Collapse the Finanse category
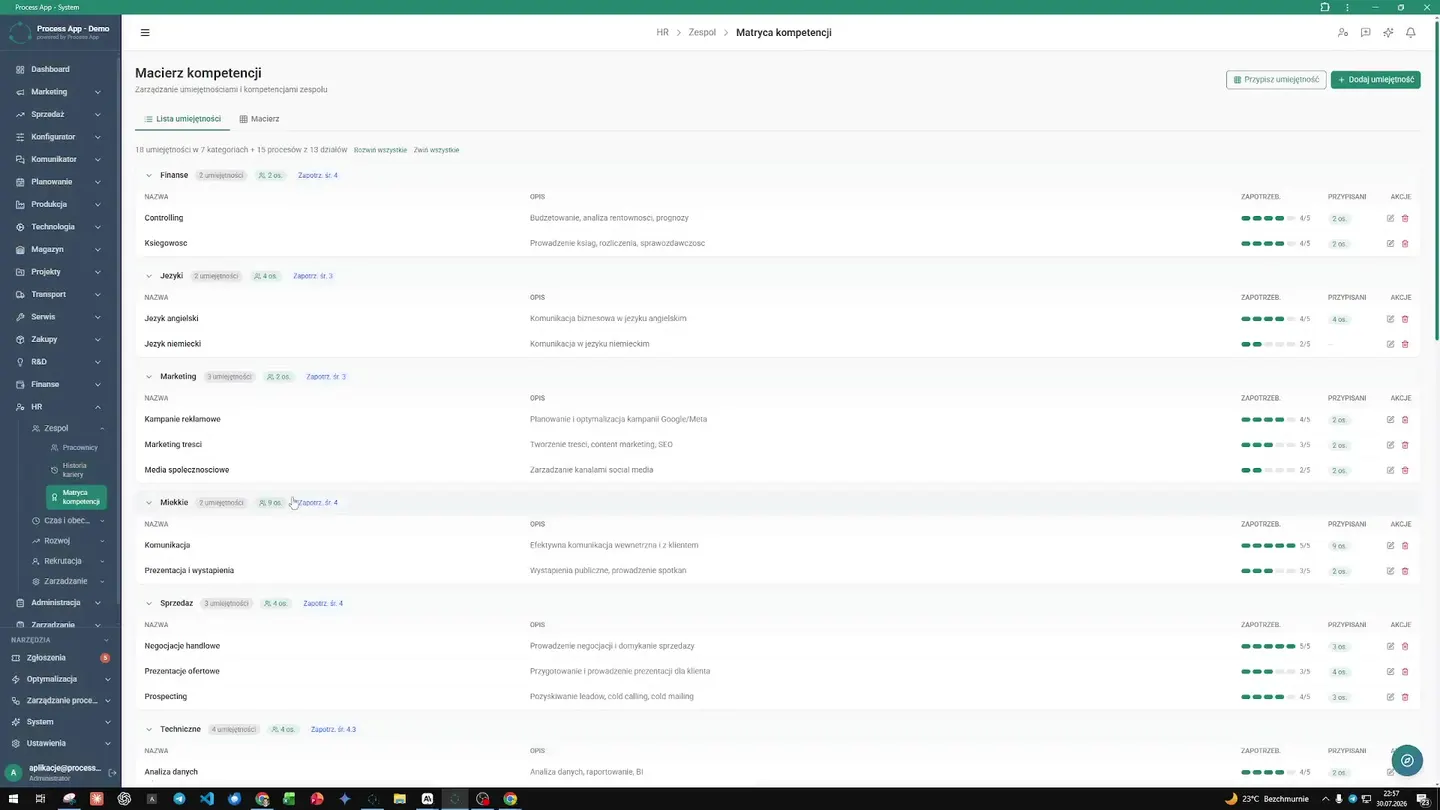The image size is (1440, 810). point(149,175)
